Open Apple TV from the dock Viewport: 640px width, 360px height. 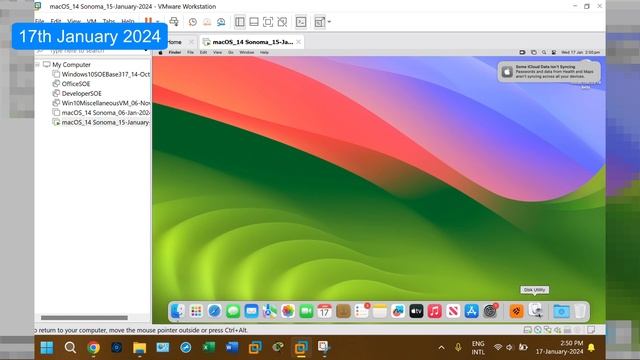click(x=416, y=311)
